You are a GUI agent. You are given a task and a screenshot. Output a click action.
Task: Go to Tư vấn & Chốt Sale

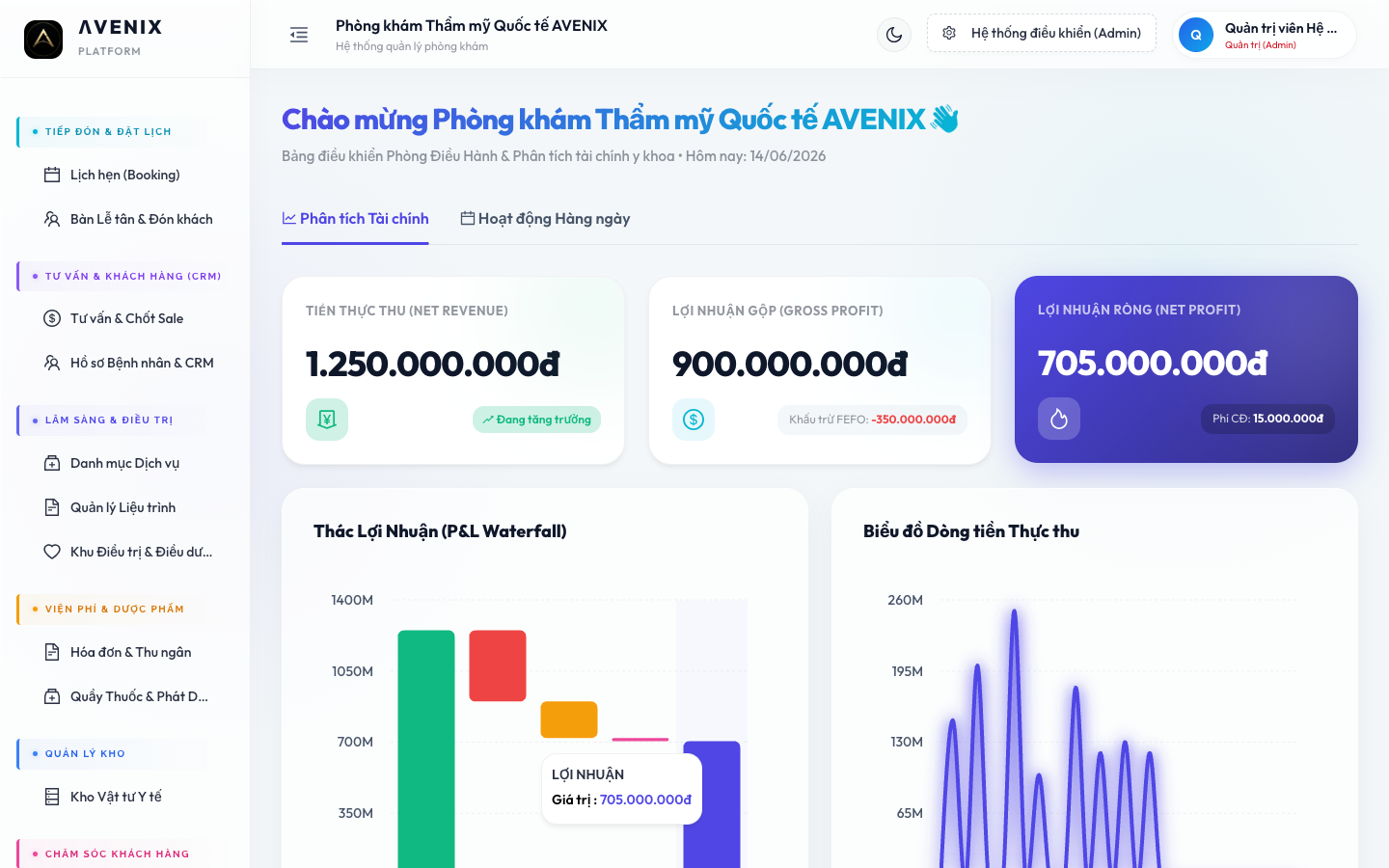(125, 318)
